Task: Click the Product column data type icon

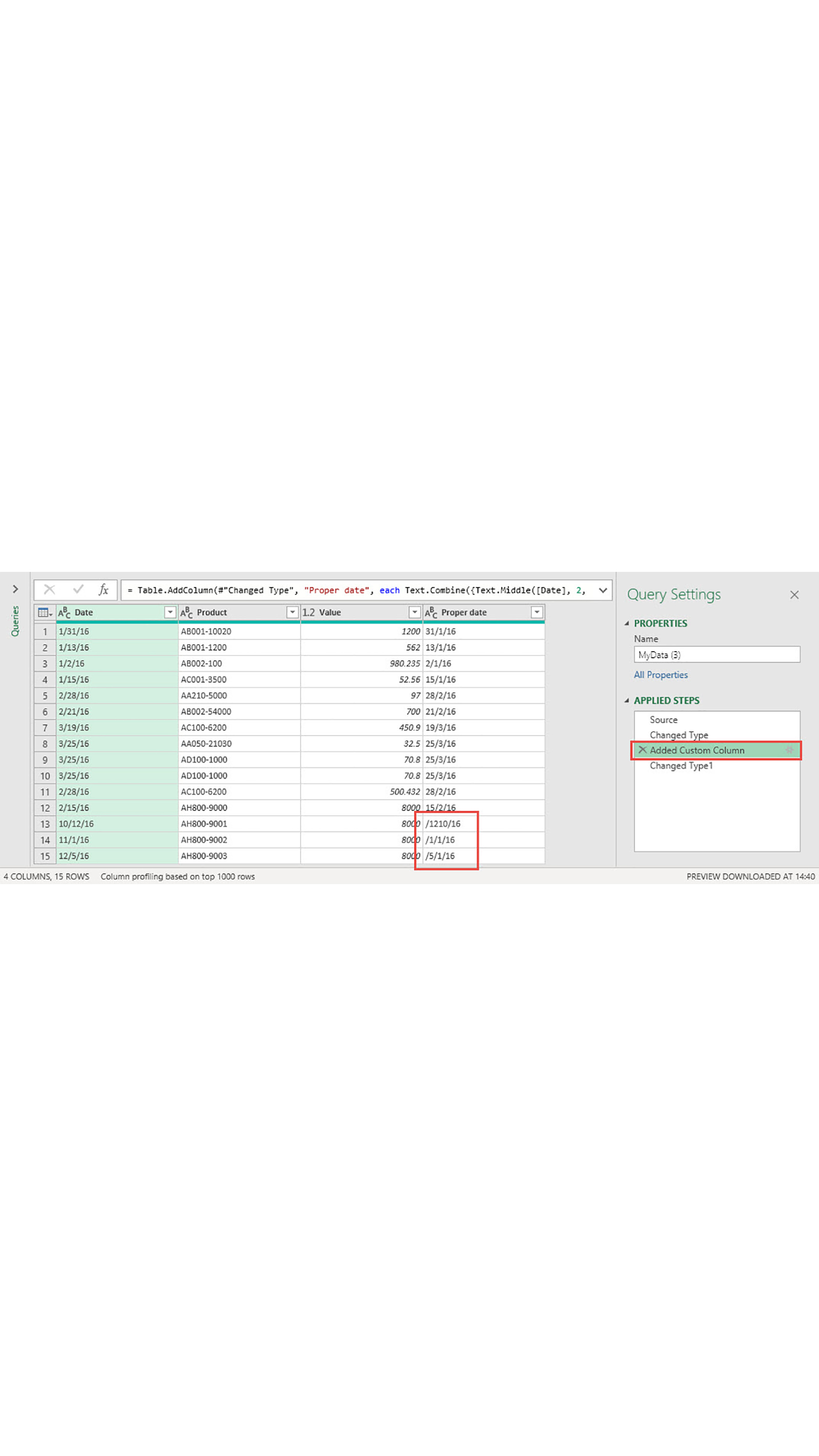Action: [x=186, y=612]
